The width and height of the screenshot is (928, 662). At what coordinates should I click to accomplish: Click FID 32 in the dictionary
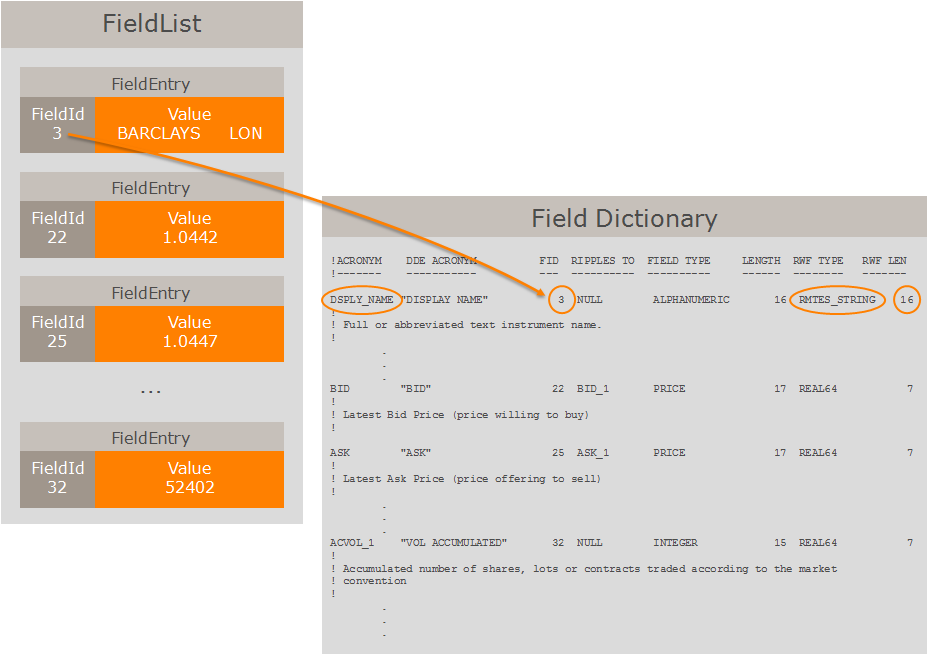[x=558, y=543]
